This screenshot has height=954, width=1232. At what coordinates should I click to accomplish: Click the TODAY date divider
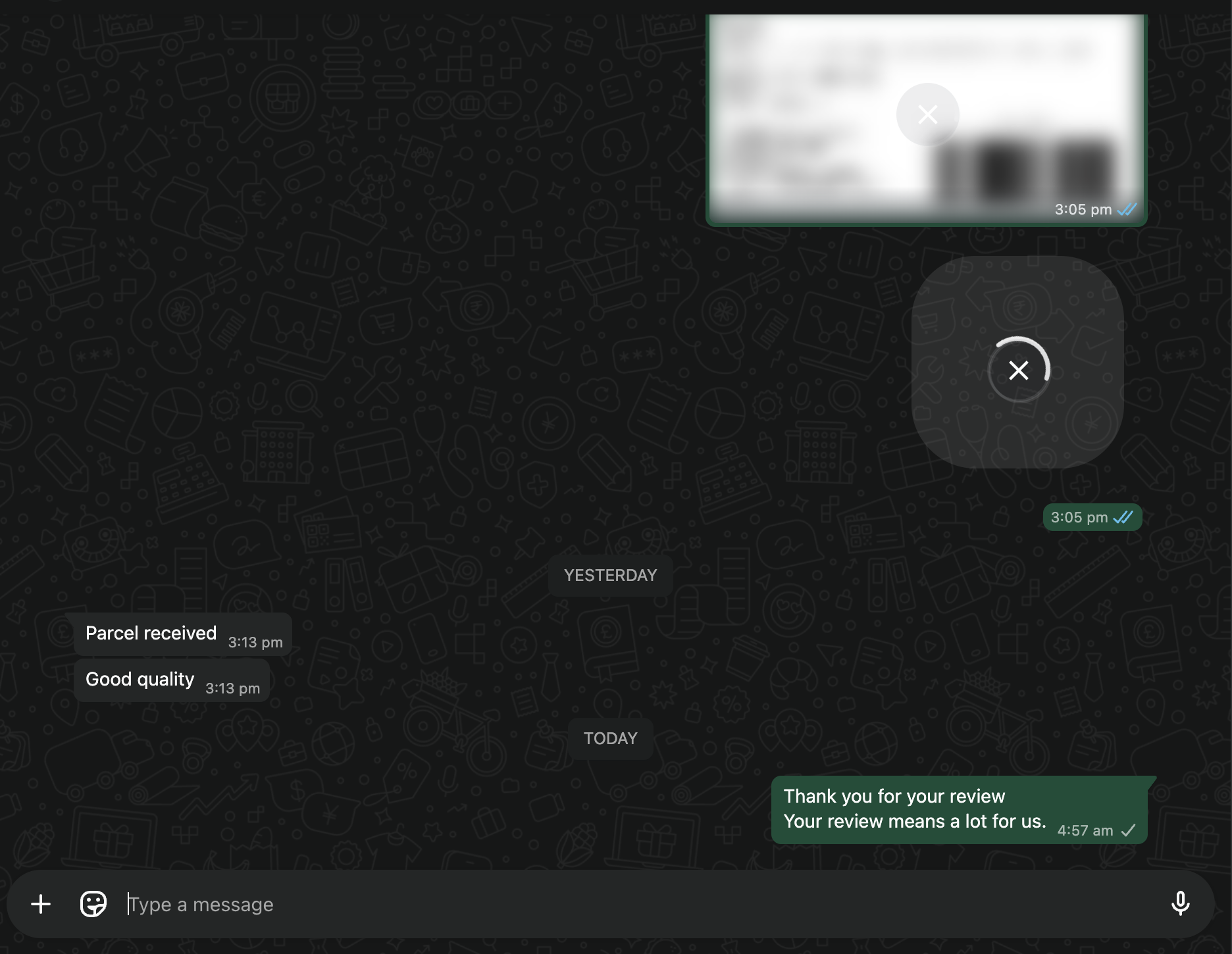pyautogui.click(x=610, y=738)
